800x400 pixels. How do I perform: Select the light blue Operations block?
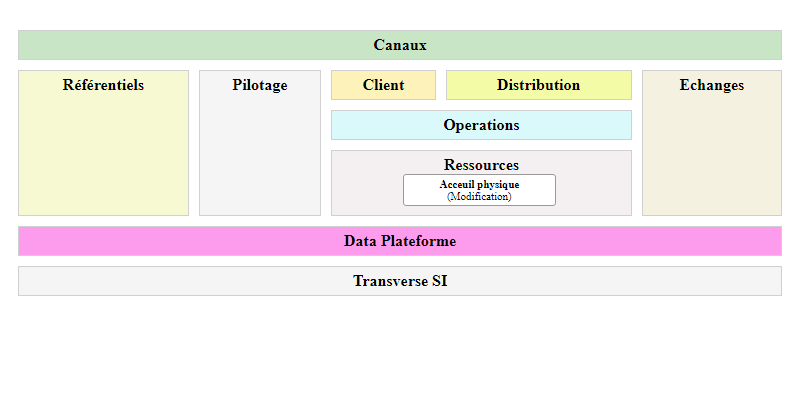tap(481, 125)
